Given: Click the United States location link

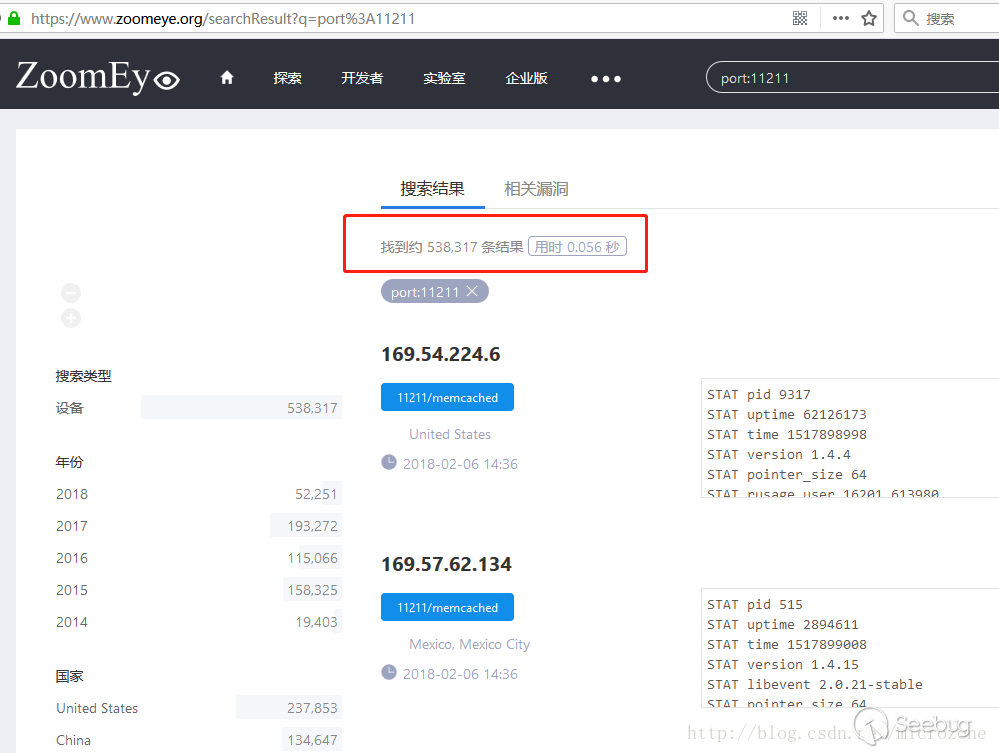Looking at the screenshot, I should point(450,434).
